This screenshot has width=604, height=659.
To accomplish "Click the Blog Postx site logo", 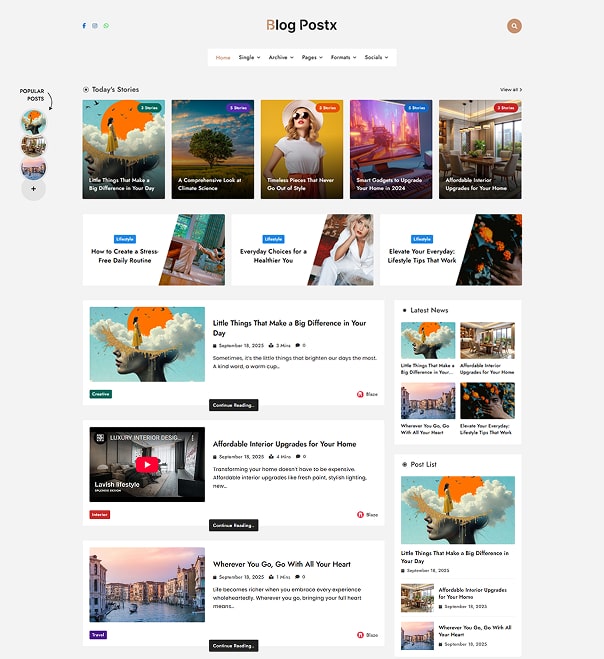I will pos(302,25).
